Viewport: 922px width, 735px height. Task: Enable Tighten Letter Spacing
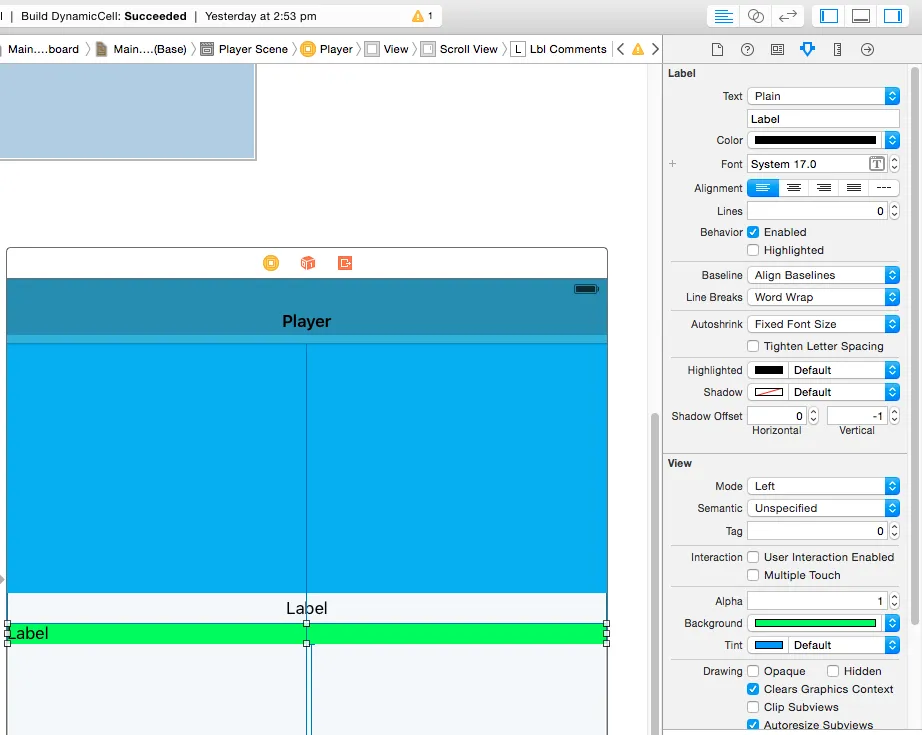(x=753, y=346)
